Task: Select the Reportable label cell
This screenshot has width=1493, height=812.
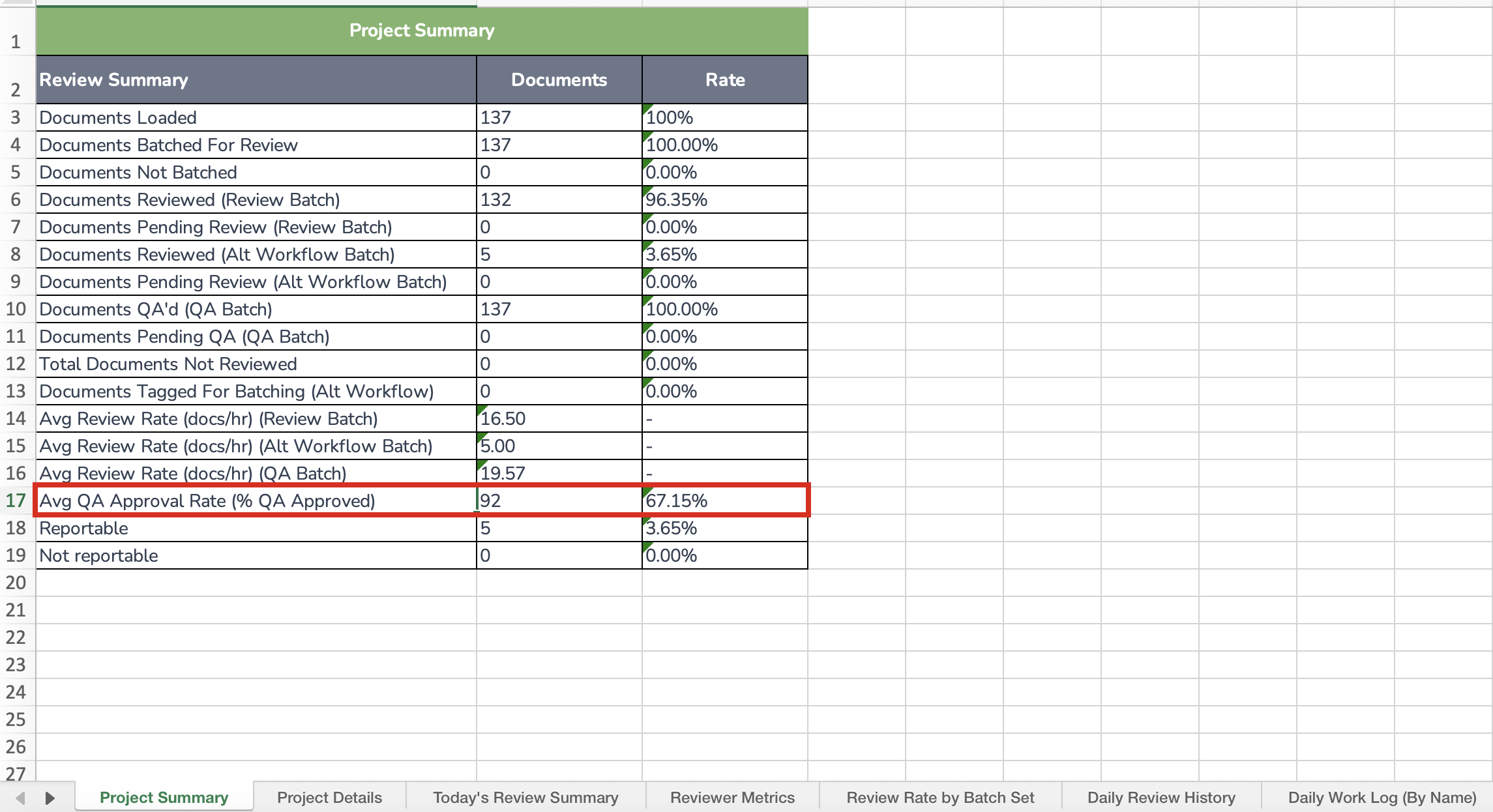Action: click(x=256, y=529)
